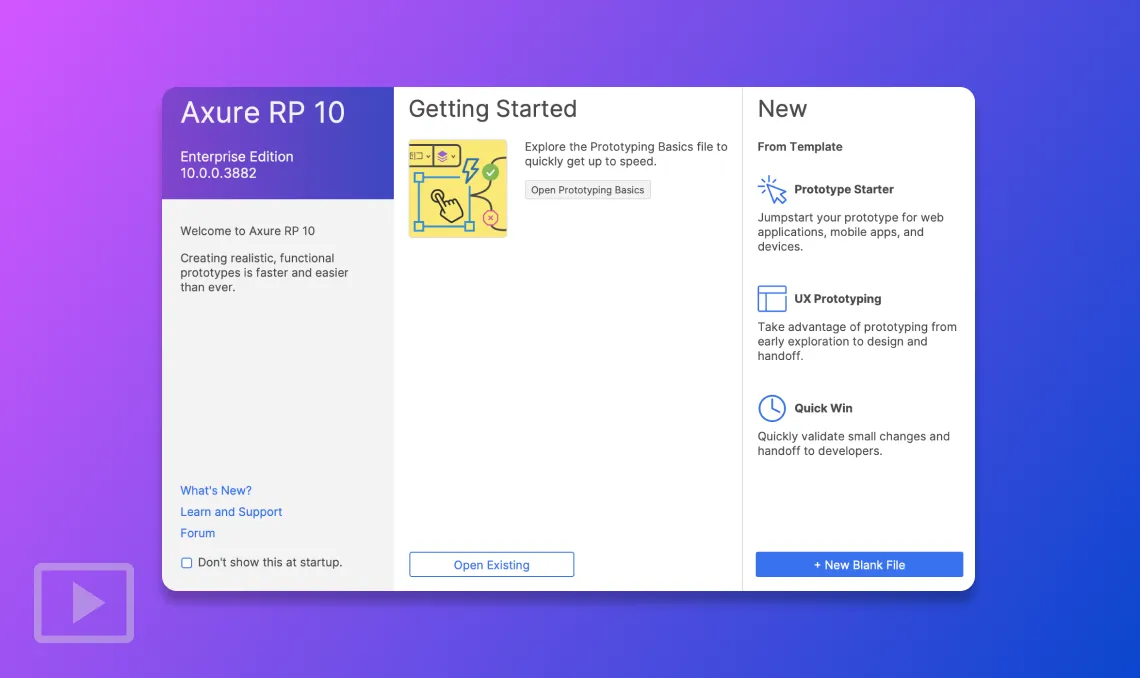The image size is (1140, 678).
Task: Visit the Forum link
Action: coord(198,533)
